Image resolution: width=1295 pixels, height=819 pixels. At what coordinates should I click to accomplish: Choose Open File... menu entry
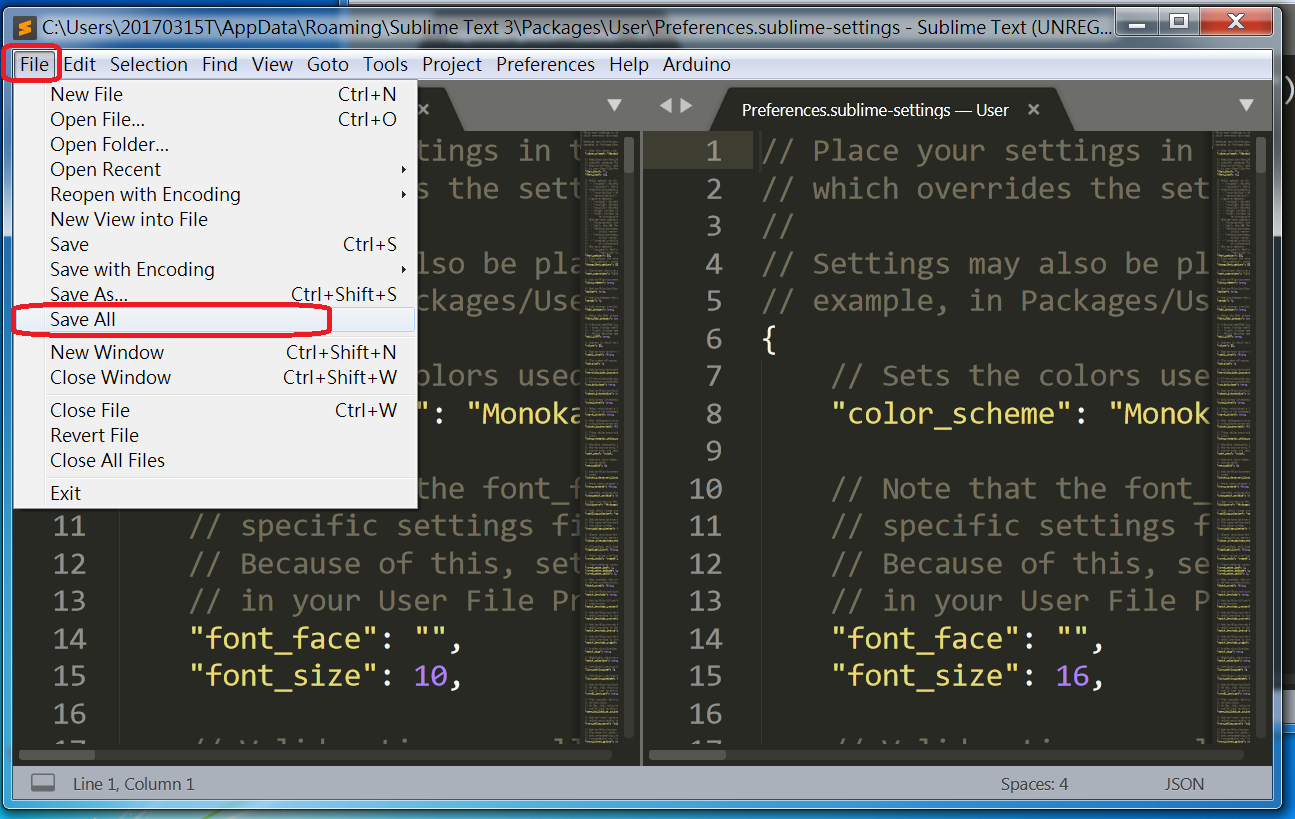tap(215, 119)
